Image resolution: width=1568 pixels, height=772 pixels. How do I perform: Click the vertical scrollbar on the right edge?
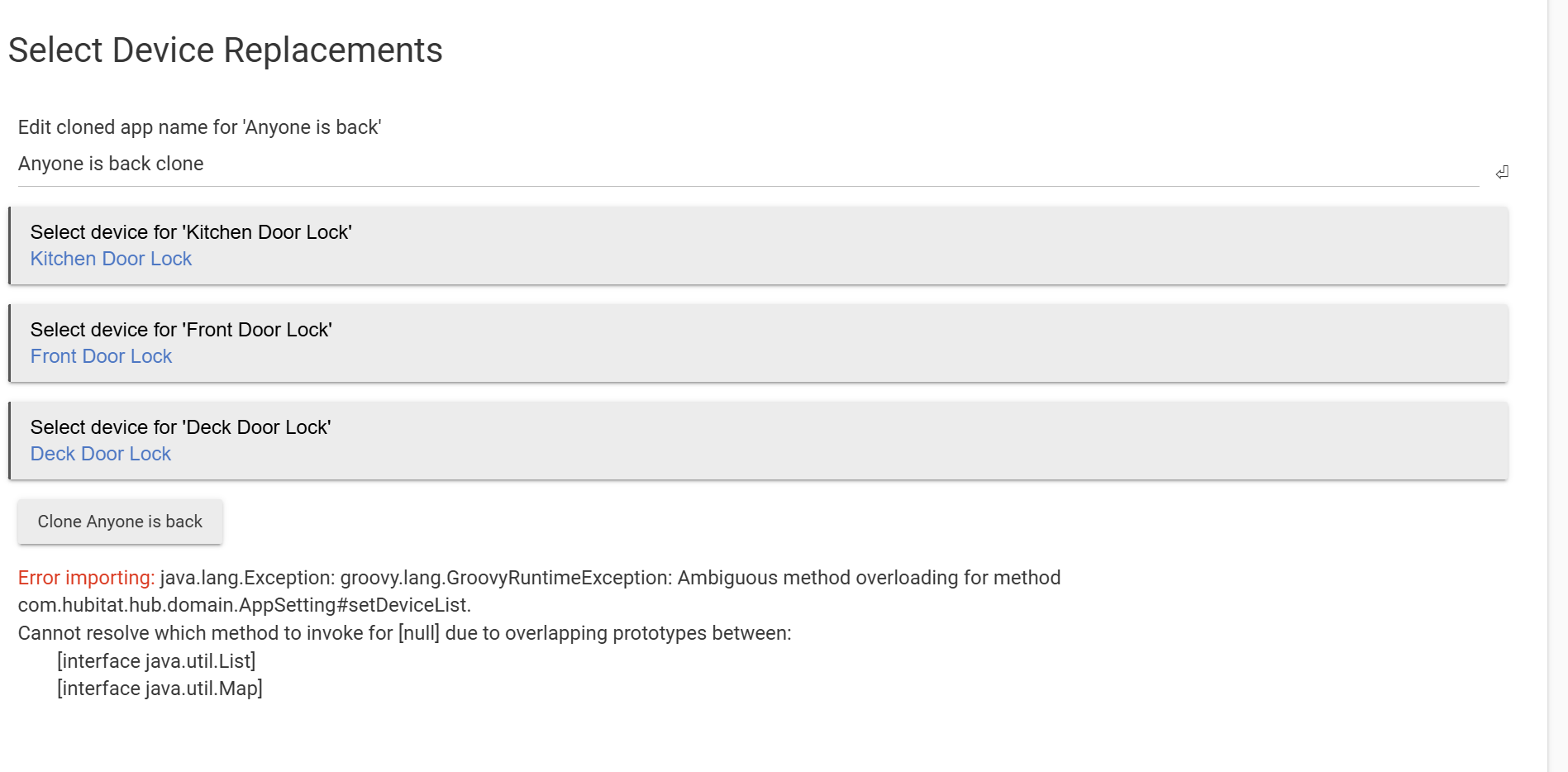click(x=1557, y=386)
